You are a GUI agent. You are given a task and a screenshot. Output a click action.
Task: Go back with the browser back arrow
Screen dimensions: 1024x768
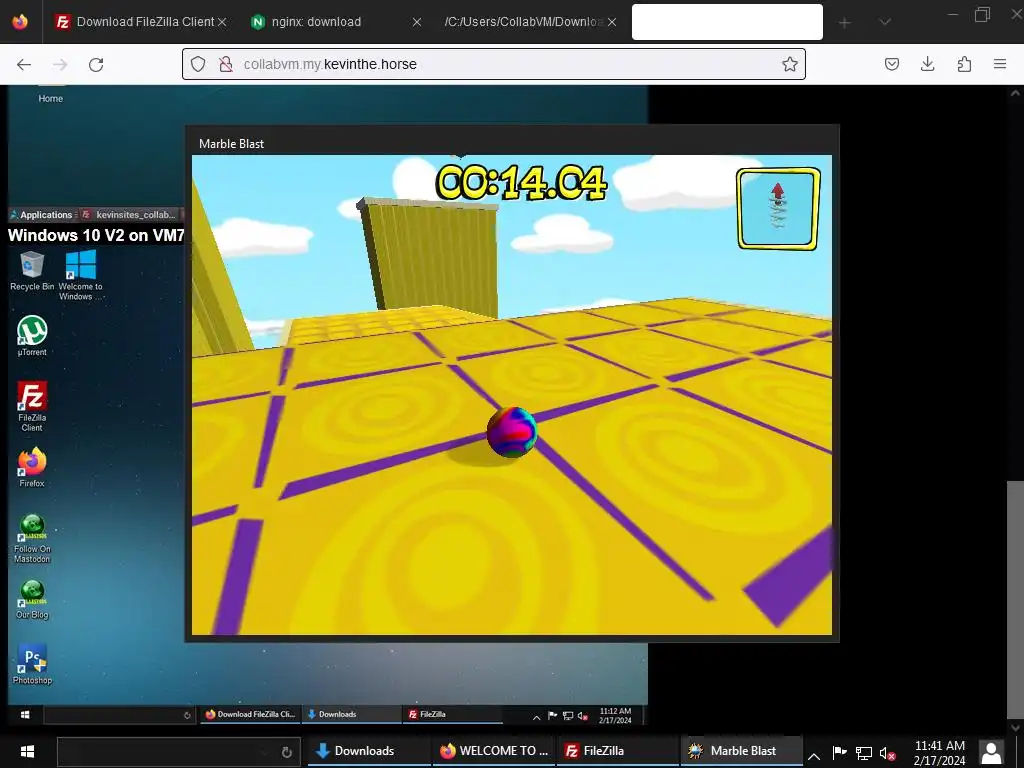24,64
